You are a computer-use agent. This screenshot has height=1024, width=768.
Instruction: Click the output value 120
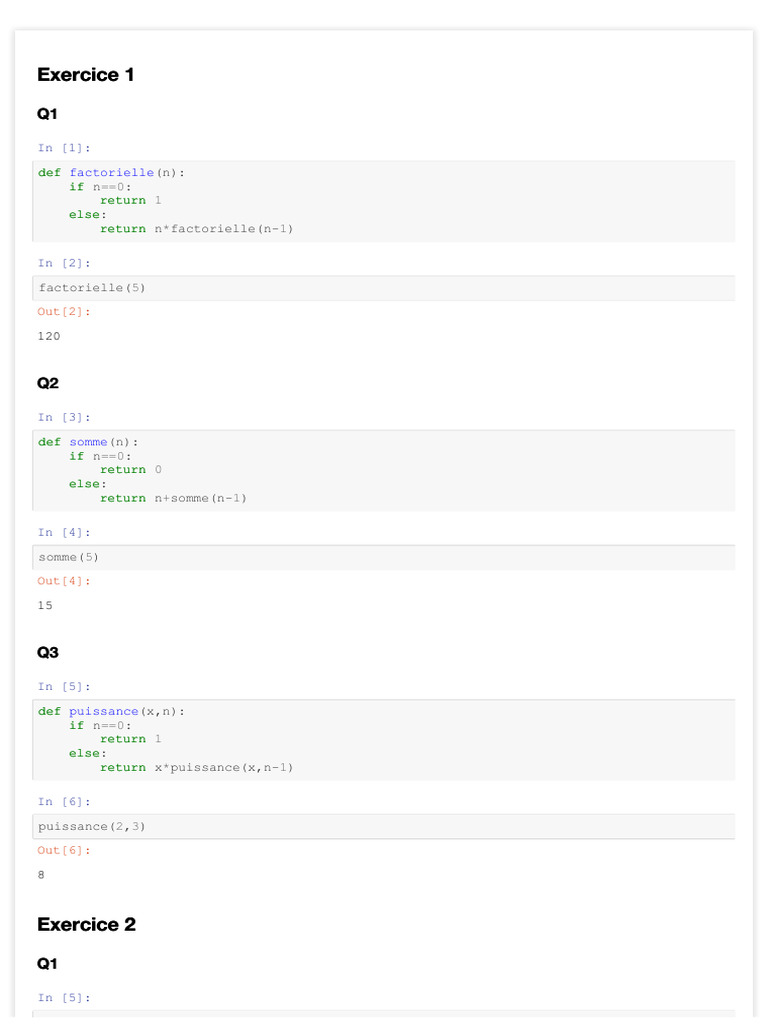pos(49,336)
